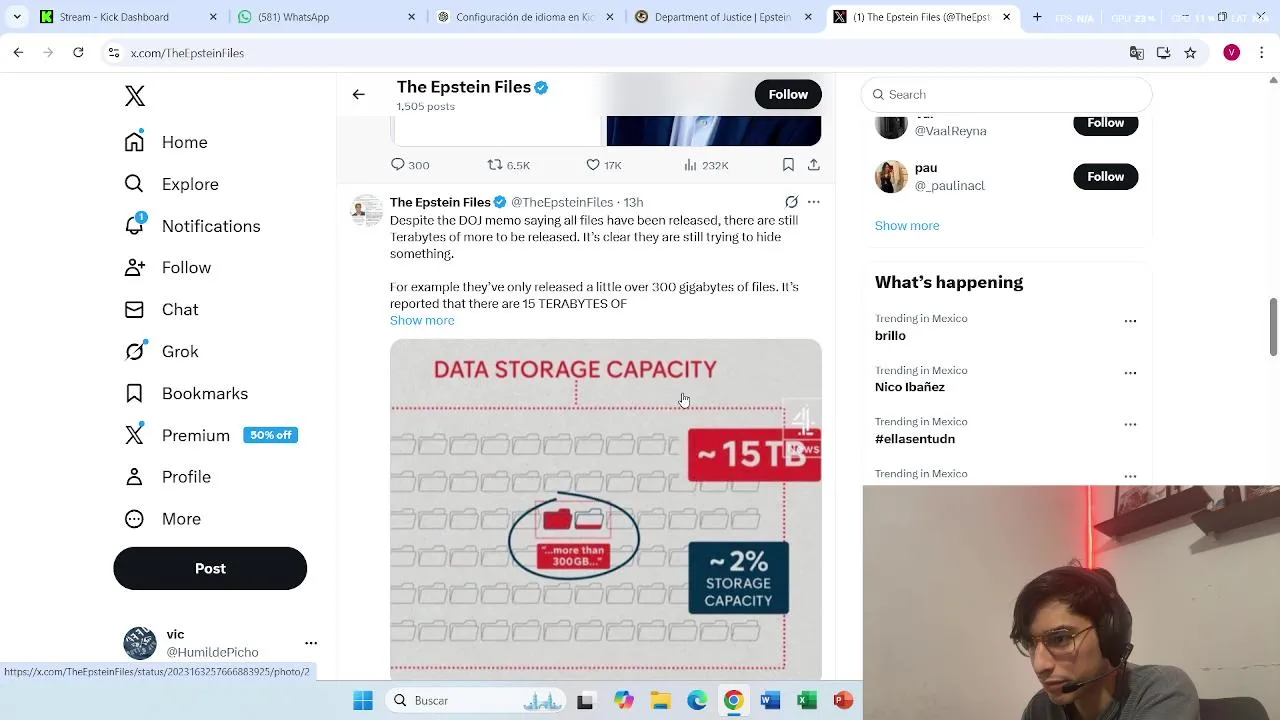1280x720 pixels.
Task: Expand tweet text with Show more
Action: click(x=422, y=320)
